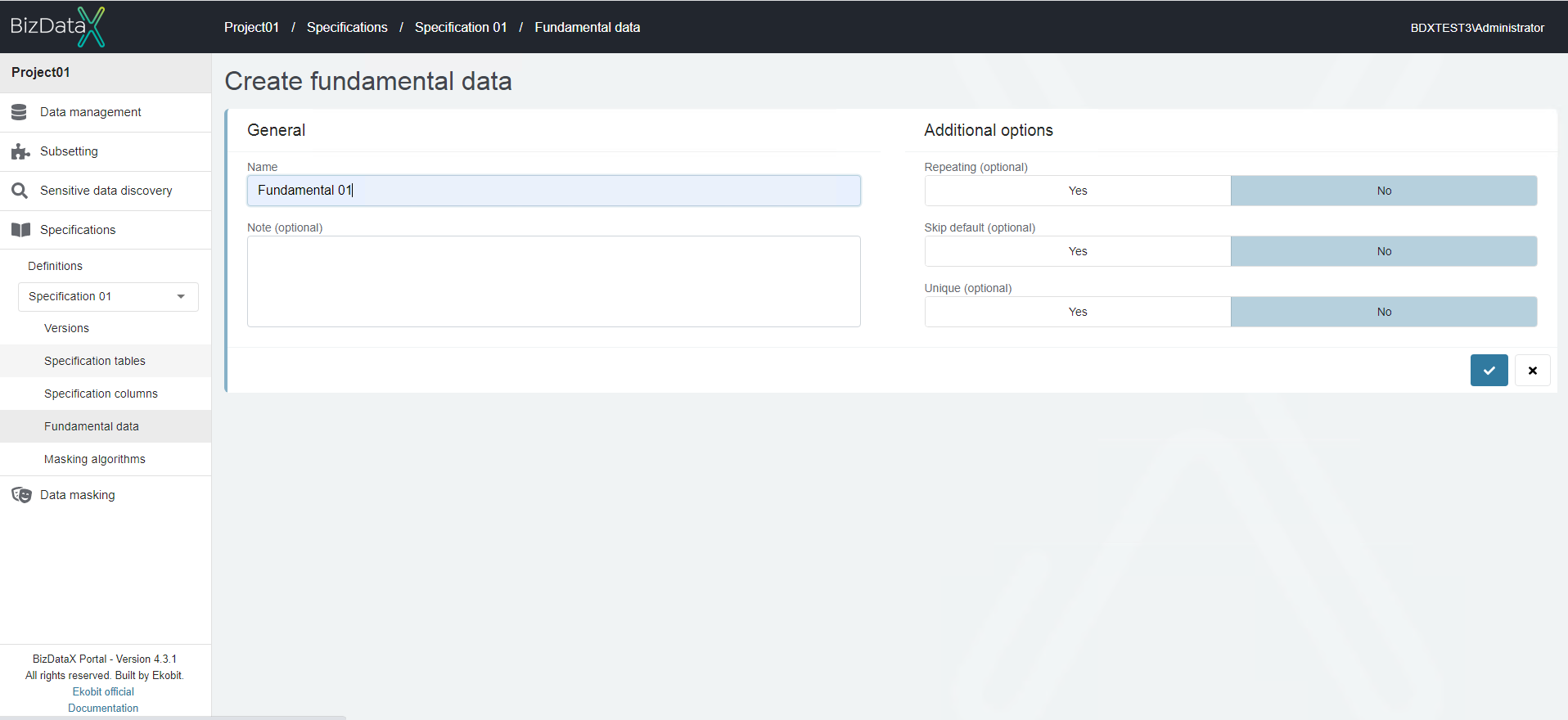Open Sensitive data discovery menu
1568x720 pixels.
point(106,191)
